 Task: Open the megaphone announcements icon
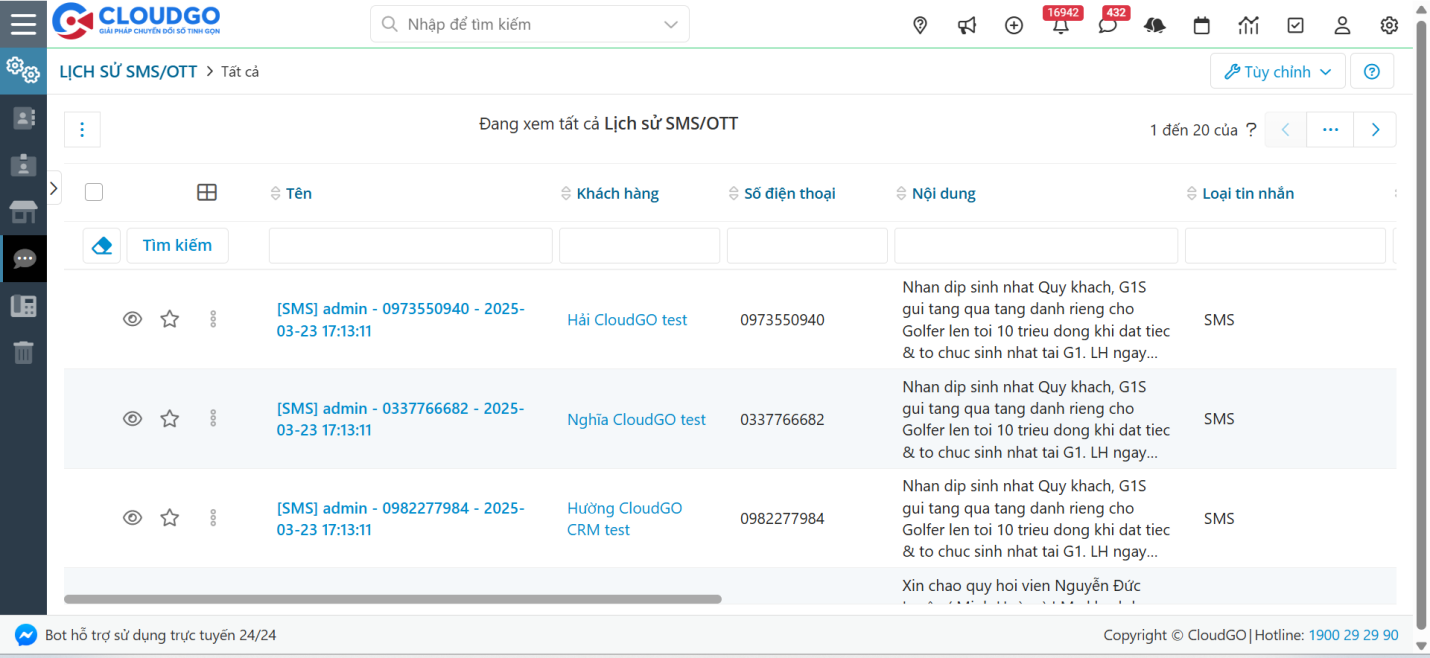click(x=966, y=25)
